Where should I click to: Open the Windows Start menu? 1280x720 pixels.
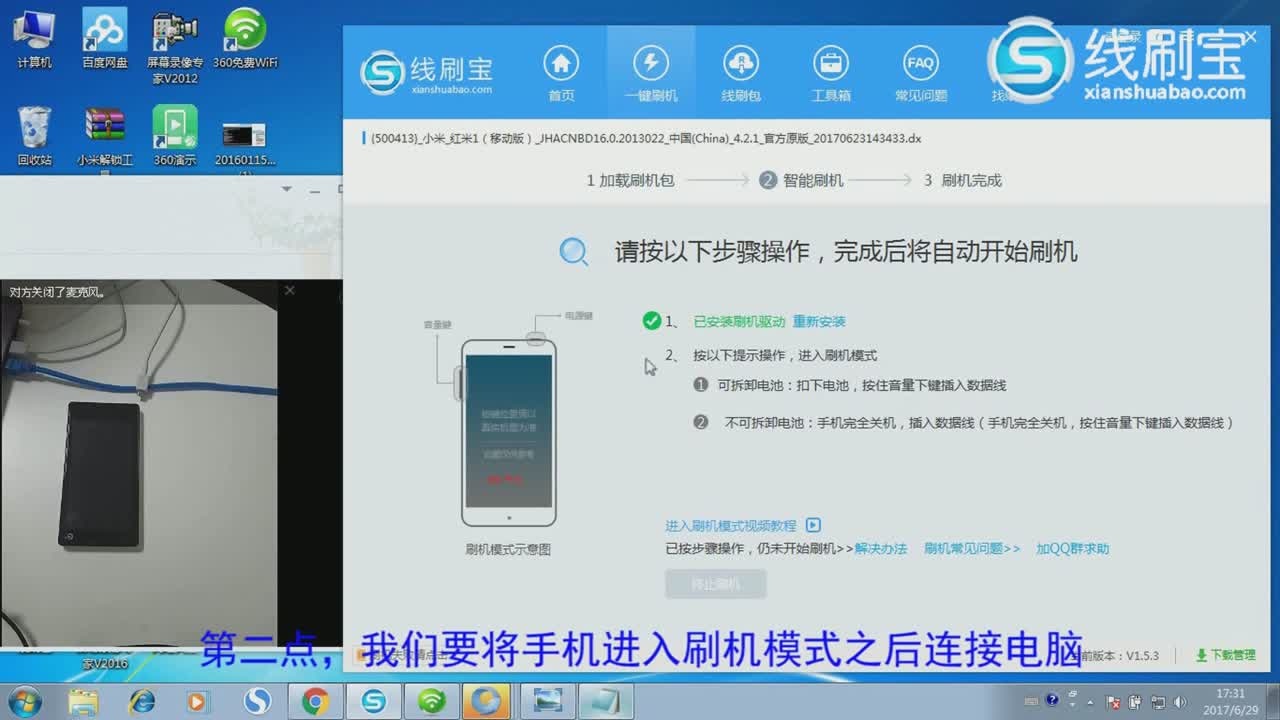pyautogui.click(x=23, y=701)
